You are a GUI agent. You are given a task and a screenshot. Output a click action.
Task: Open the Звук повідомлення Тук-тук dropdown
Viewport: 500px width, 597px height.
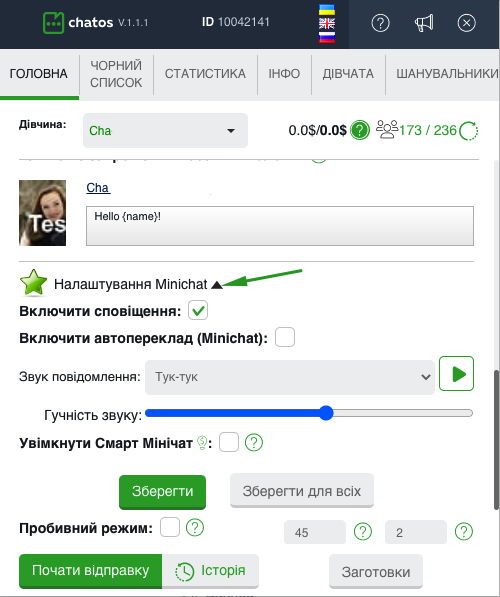click(x=290, y=377)
